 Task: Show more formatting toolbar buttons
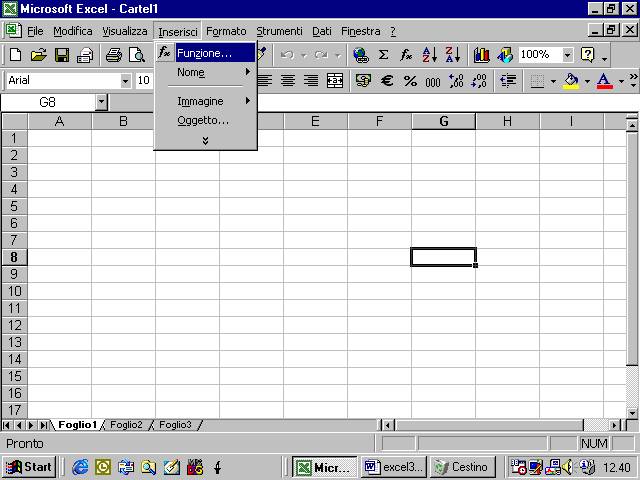(x=633, y=80)
